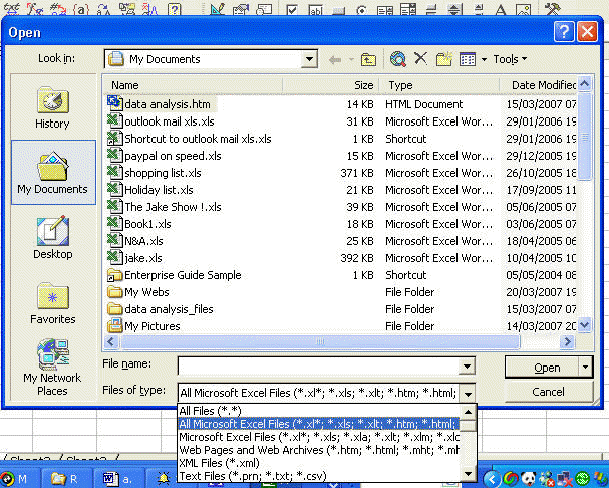Select the file N&A.xls

tap(144, 241)
